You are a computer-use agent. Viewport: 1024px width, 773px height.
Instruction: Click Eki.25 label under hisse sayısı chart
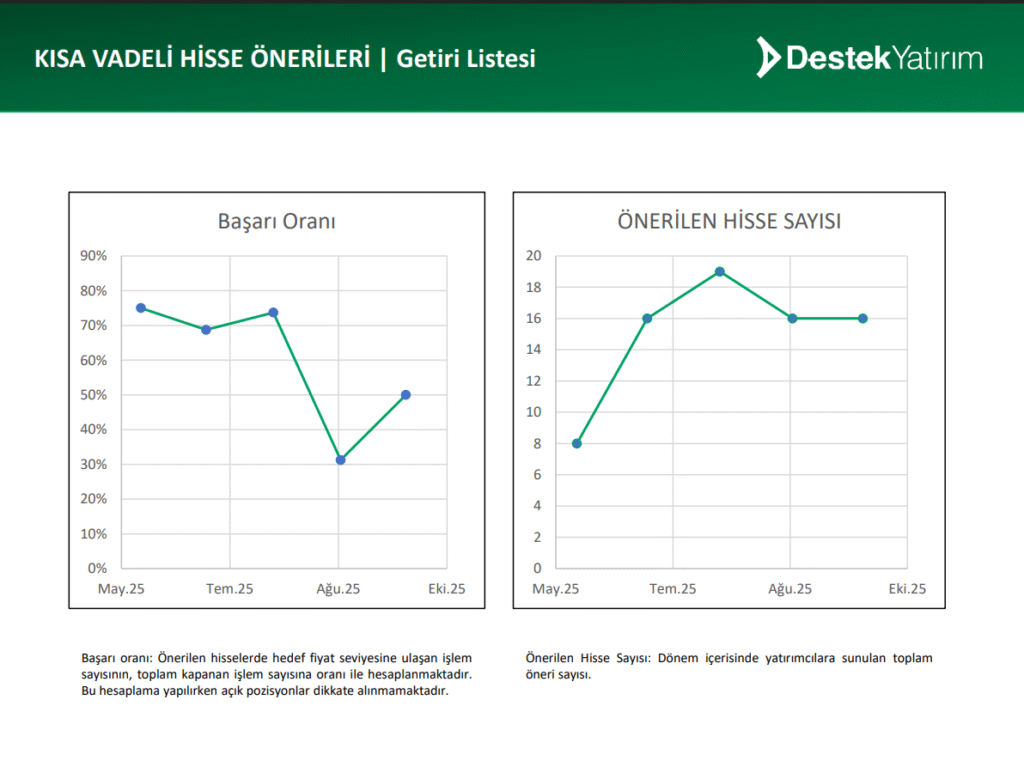[907, 589]
